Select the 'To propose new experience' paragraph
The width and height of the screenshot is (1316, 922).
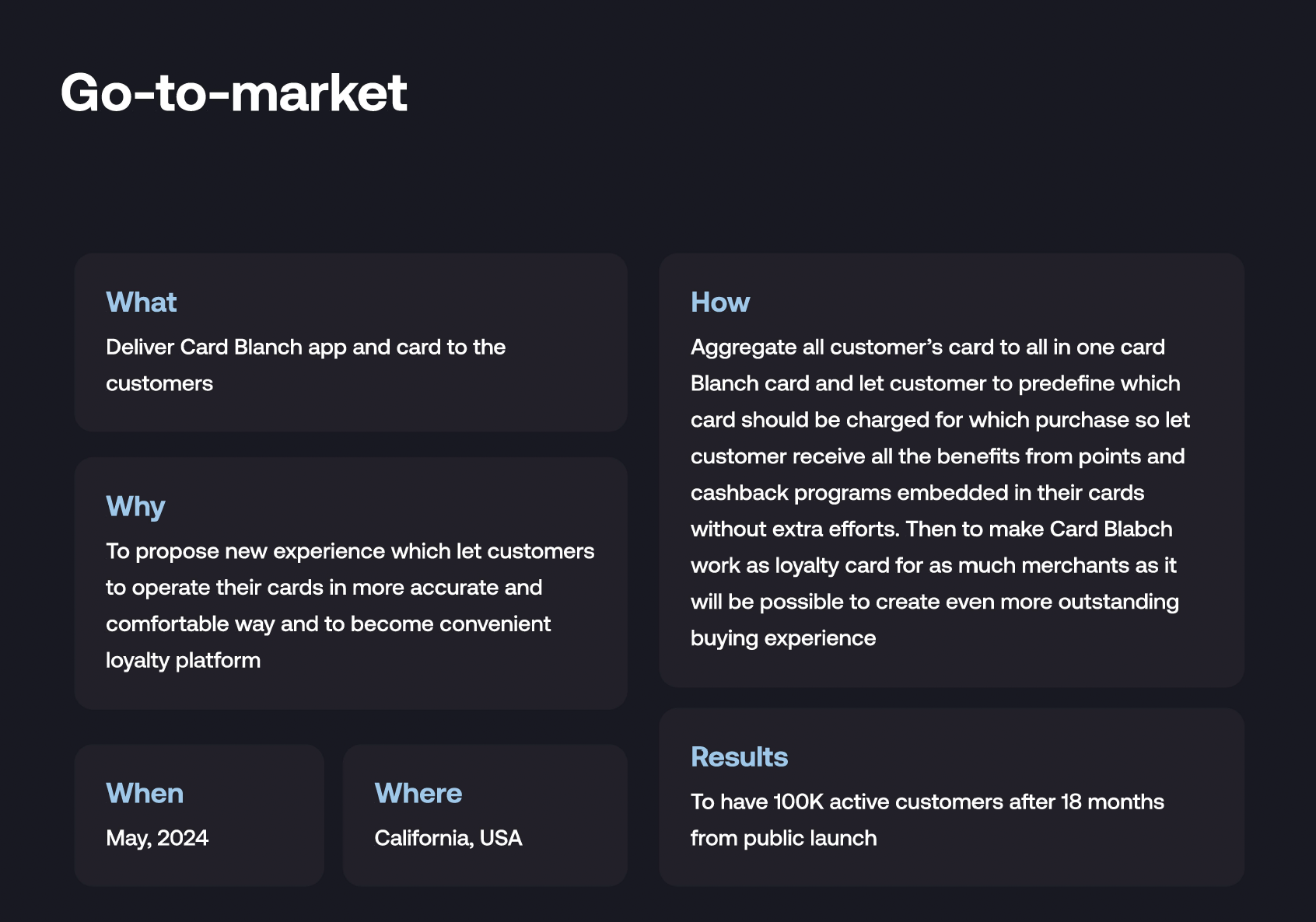(350, 606)
